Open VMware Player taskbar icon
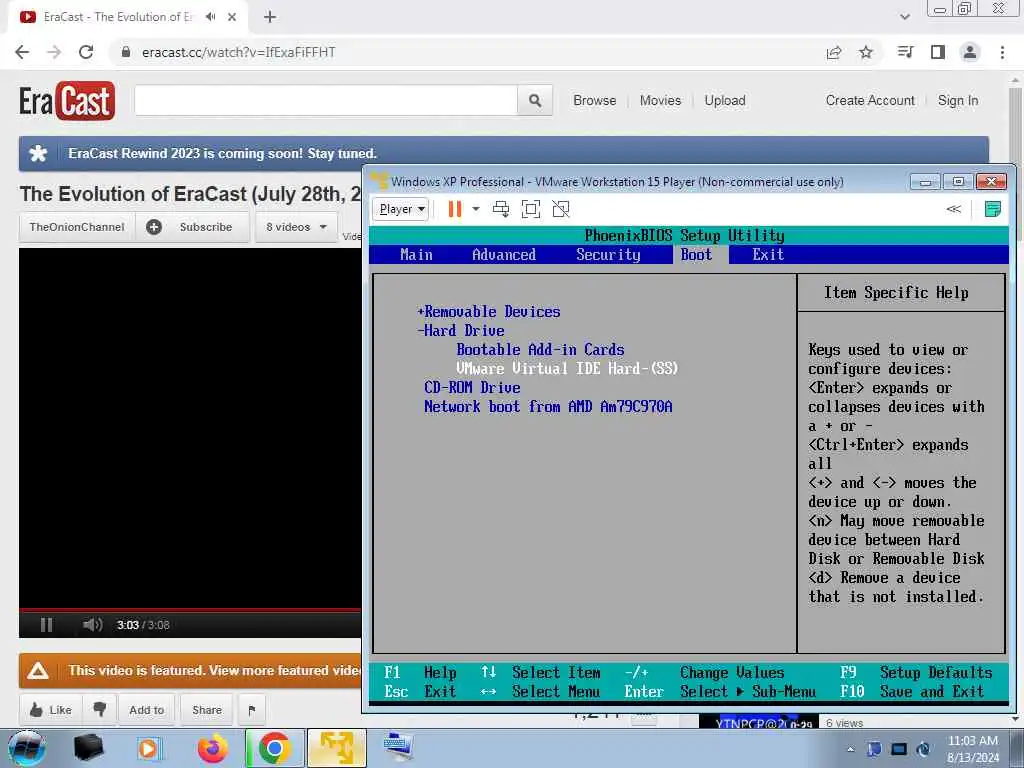This screenshot has height=768, width=1024. point(337,748)
